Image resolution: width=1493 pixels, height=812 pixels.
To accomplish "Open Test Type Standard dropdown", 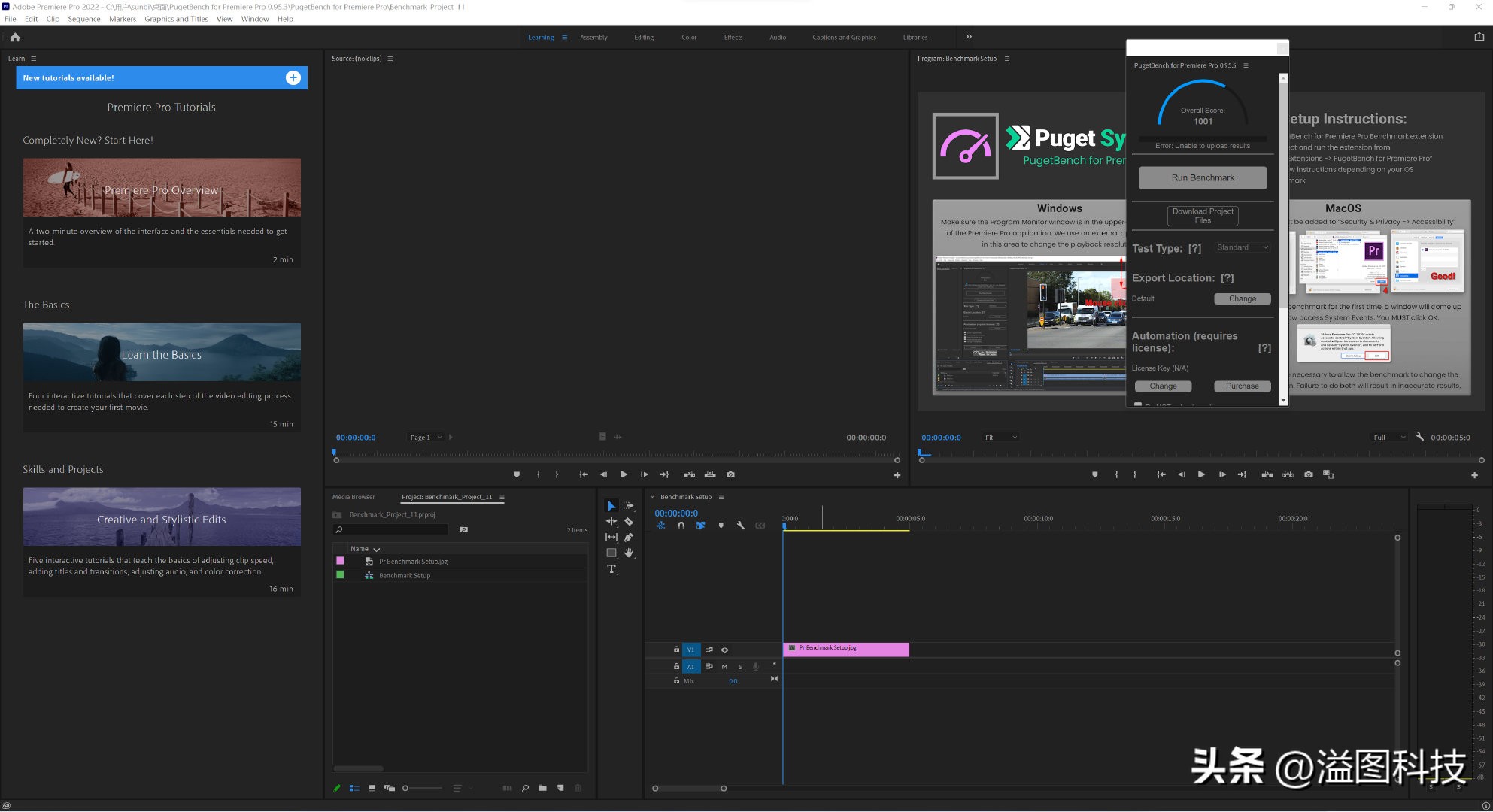I will (1243, 247).
